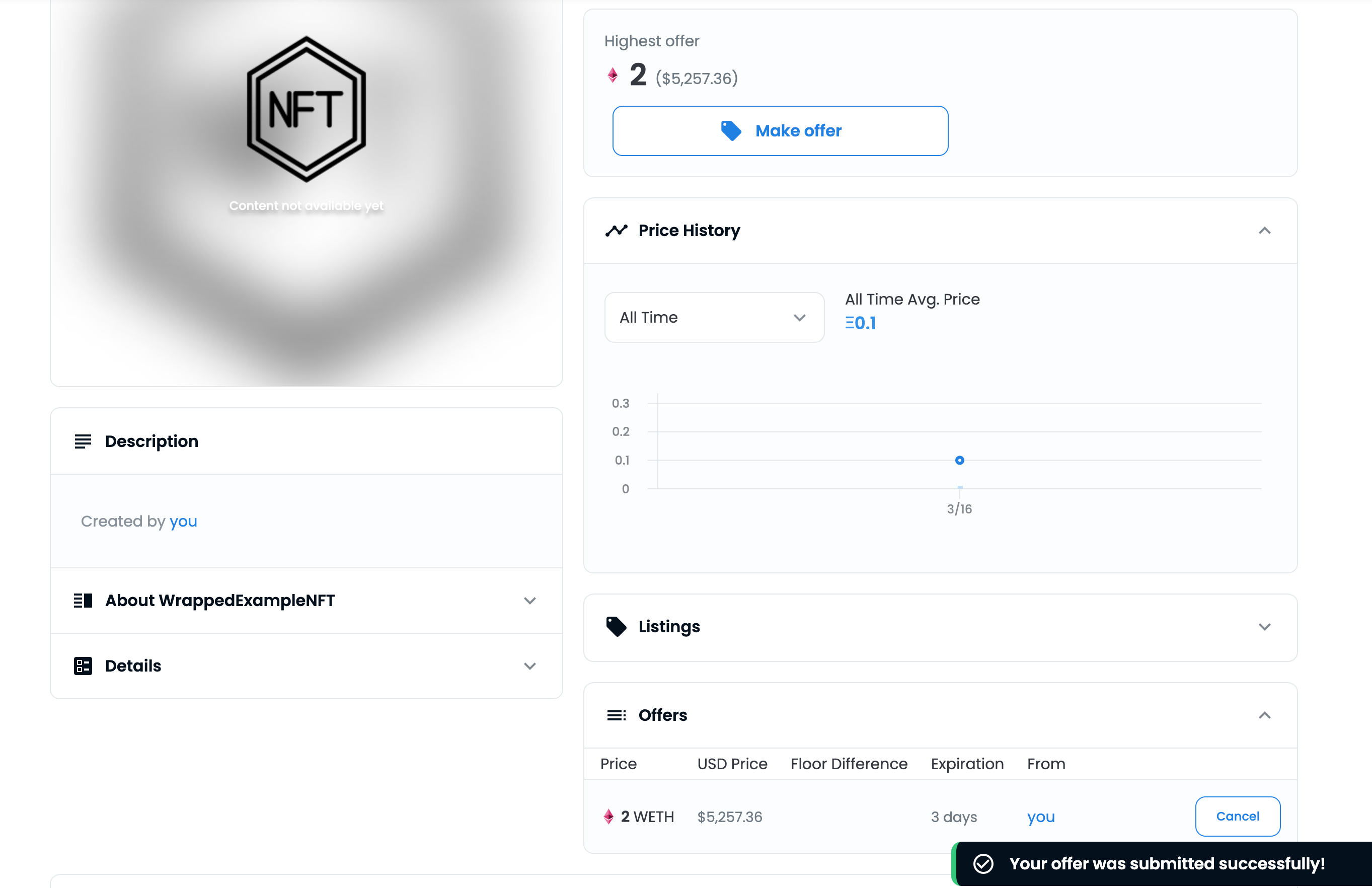Click the Listings tag icon
Screen dimensions: 1372x888
tap(616, 627)
